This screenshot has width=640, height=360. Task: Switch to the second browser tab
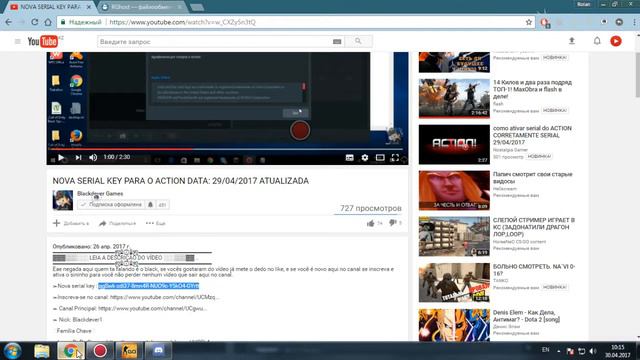142,7
